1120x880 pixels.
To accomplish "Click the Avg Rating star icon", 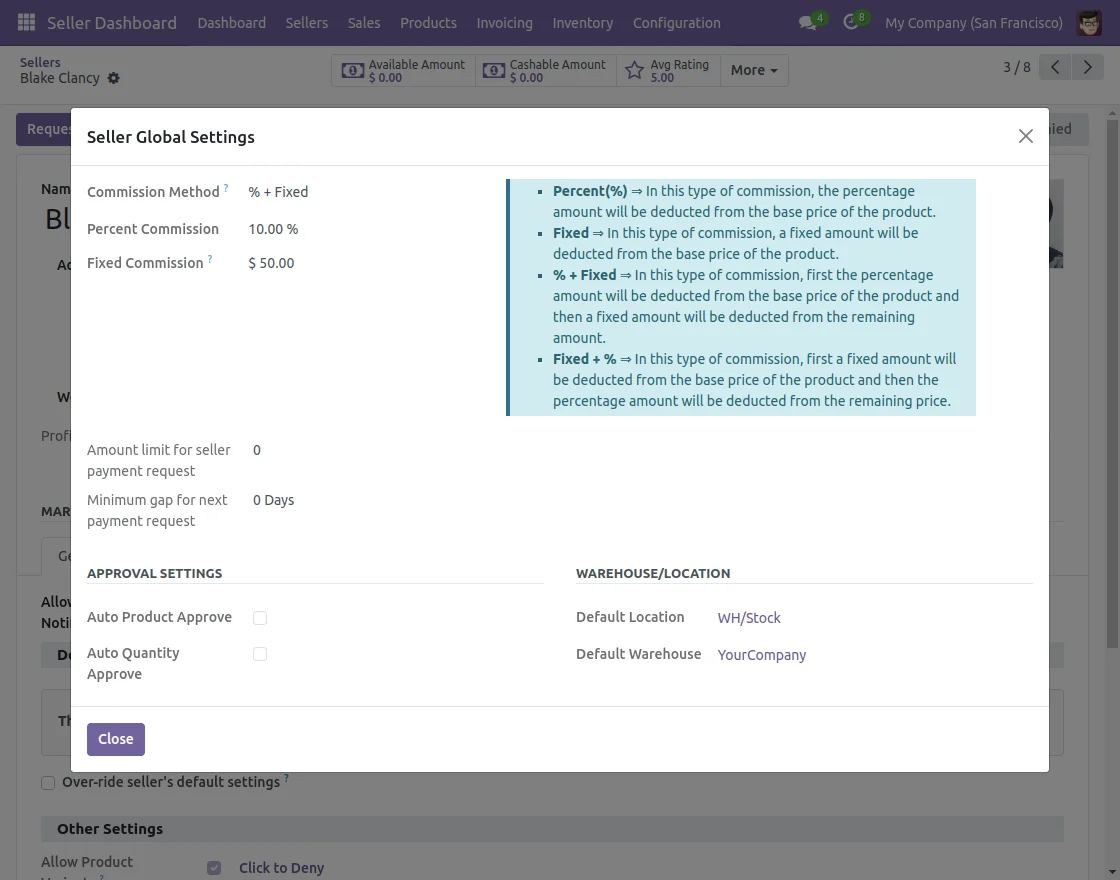I will (x=634, y=70).
